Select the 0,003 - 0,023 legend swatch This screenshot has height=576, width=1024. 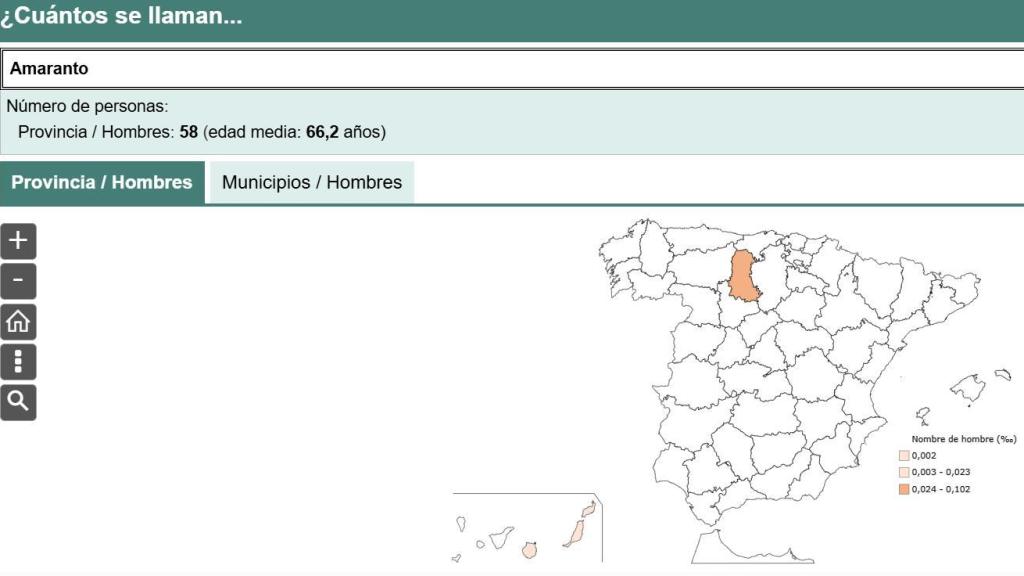point(904,472)
